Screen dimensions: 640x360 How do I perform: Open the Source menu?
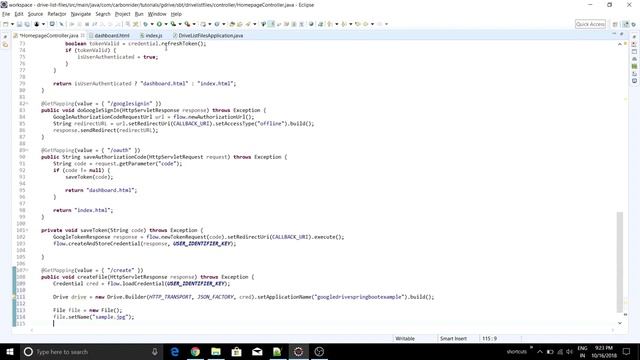coord(35,14)
